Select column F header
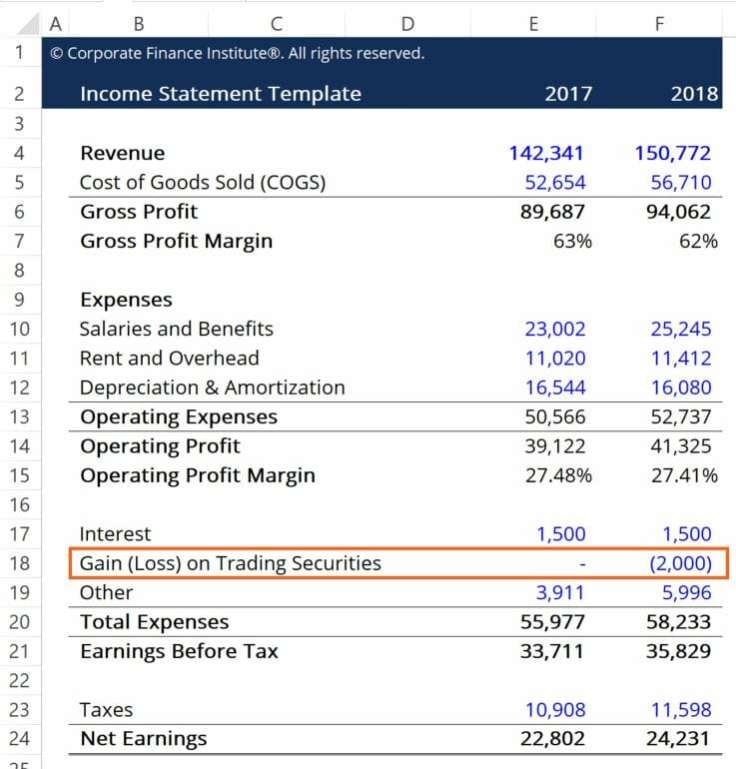The height and width of the screenshot is (769, 736). pyautogui.click(x=658, y=24)
